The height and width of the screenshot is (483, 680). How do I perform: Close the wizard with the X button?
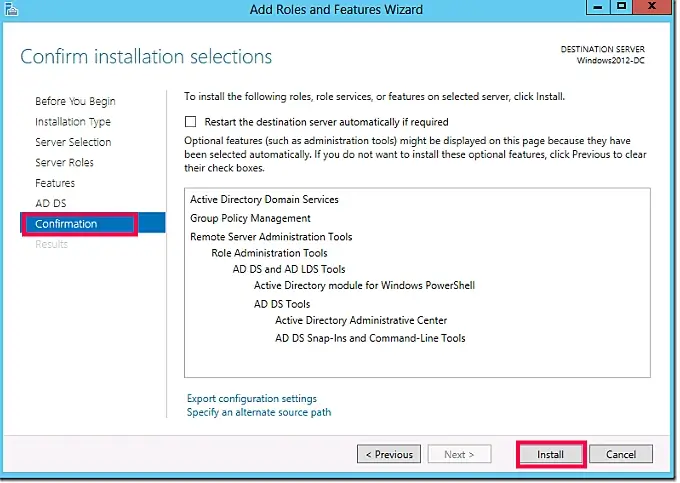(x=652, y=7)
